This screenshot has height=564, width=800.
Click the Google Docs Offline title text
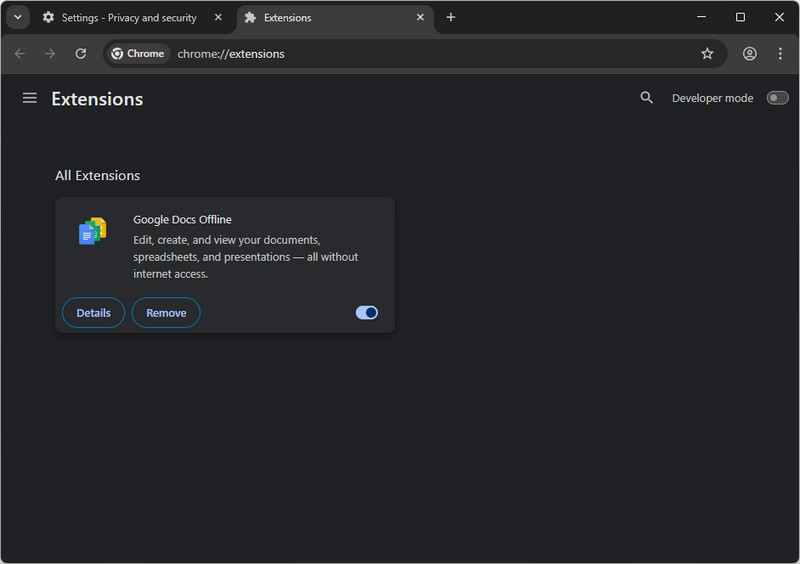click(x=182, y=219)
